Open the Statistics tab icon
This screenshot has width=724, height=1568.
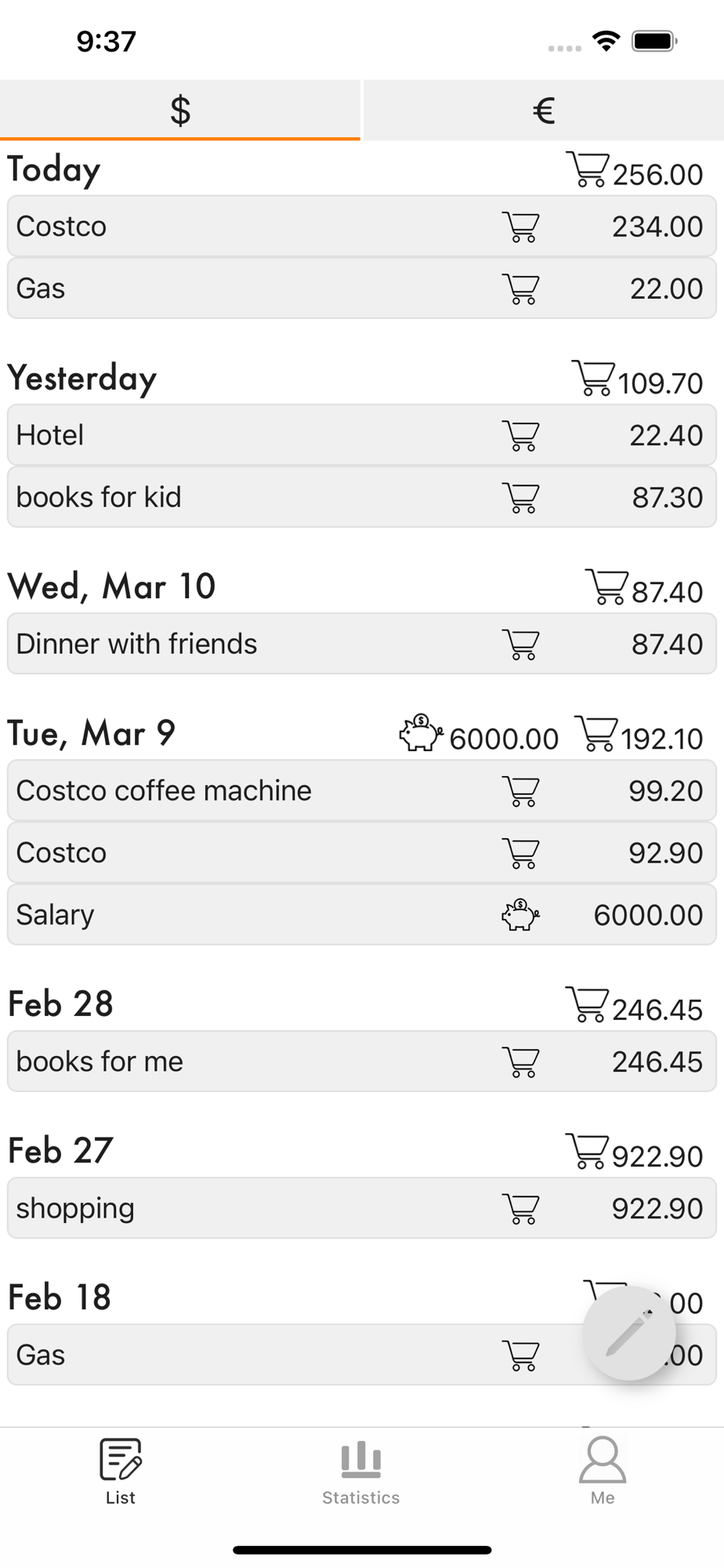pos(361,1459)
